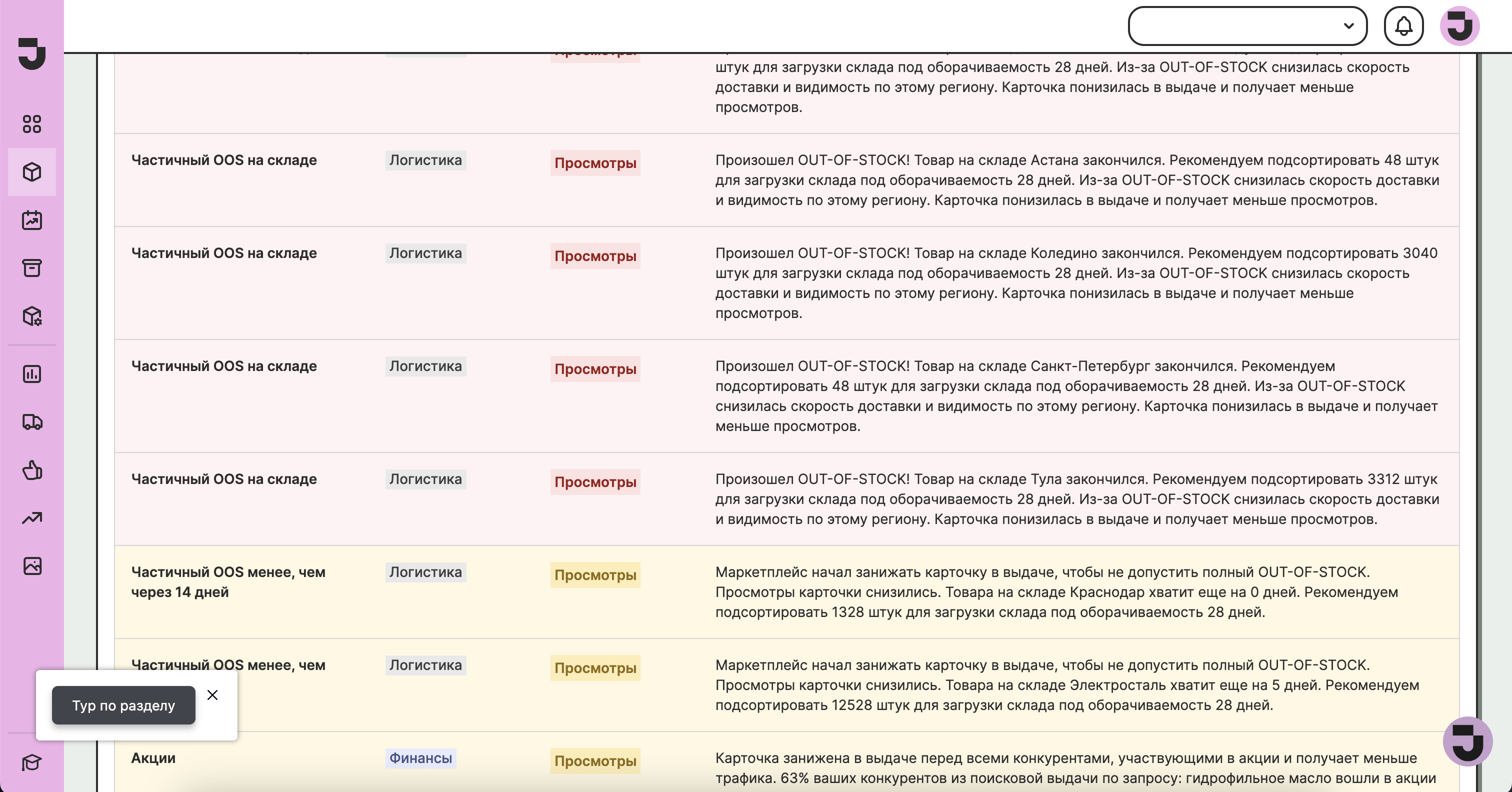
Task: Click Логистика tag in Астана row
Action: click(x=425, y=160)
